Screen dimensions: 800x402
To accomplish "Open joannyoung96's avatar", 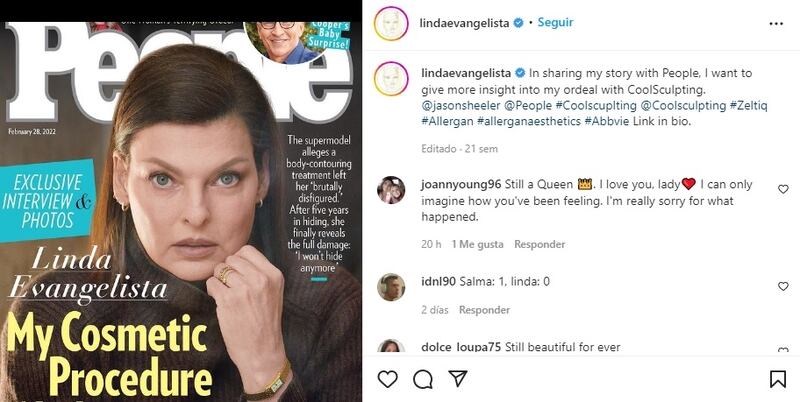I will click(391, 190).
